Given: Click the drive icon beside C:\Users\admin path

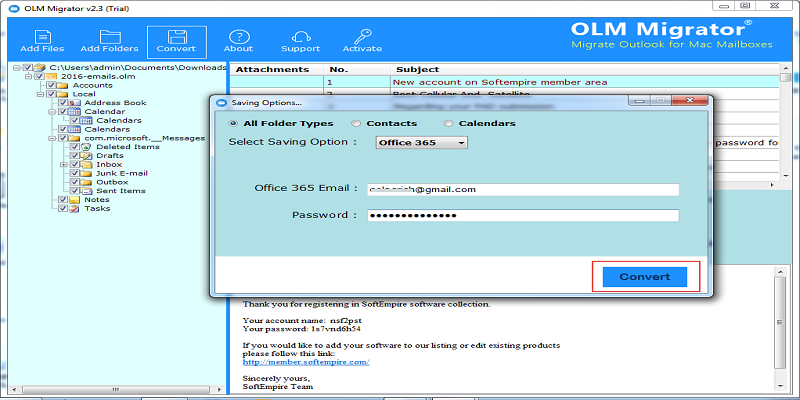Looking at the screenshot, I should 40,67.
